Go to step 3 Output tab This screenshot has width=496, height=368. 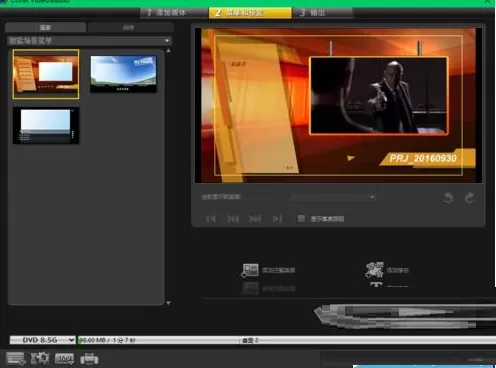(323, 13)
